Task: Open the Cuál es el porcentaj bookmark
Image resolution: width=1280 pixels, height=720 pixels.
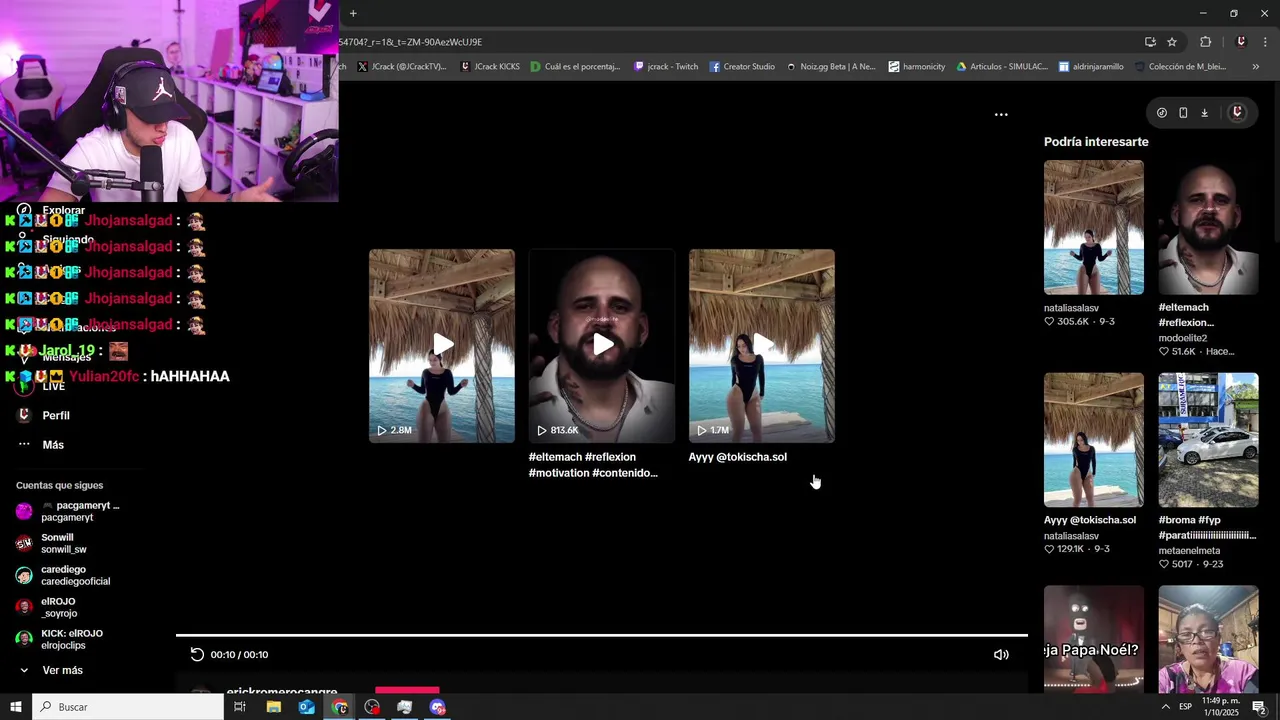Action: [575, 67]
